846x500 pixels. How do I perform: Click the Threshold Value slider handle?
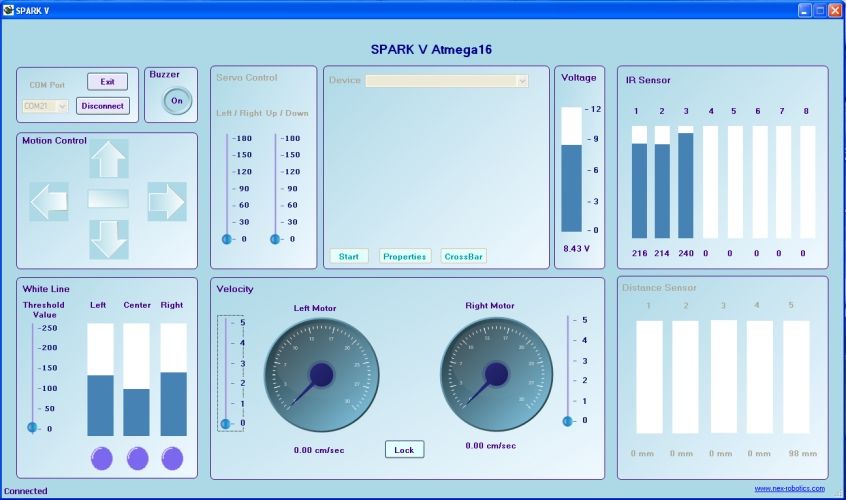click(x=32, y=428)
